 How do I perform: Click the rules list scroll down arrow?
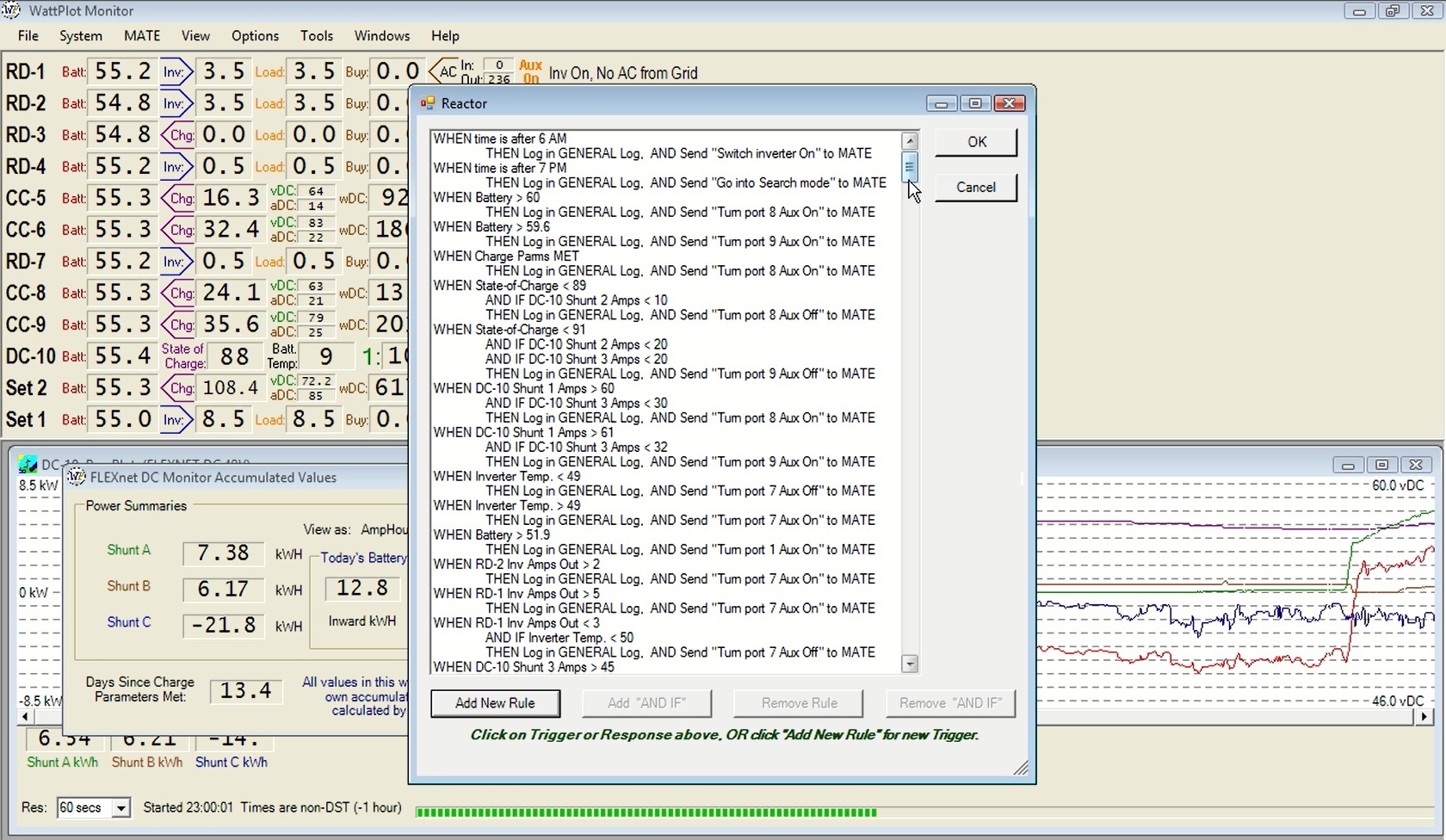[x=910, y=664]
